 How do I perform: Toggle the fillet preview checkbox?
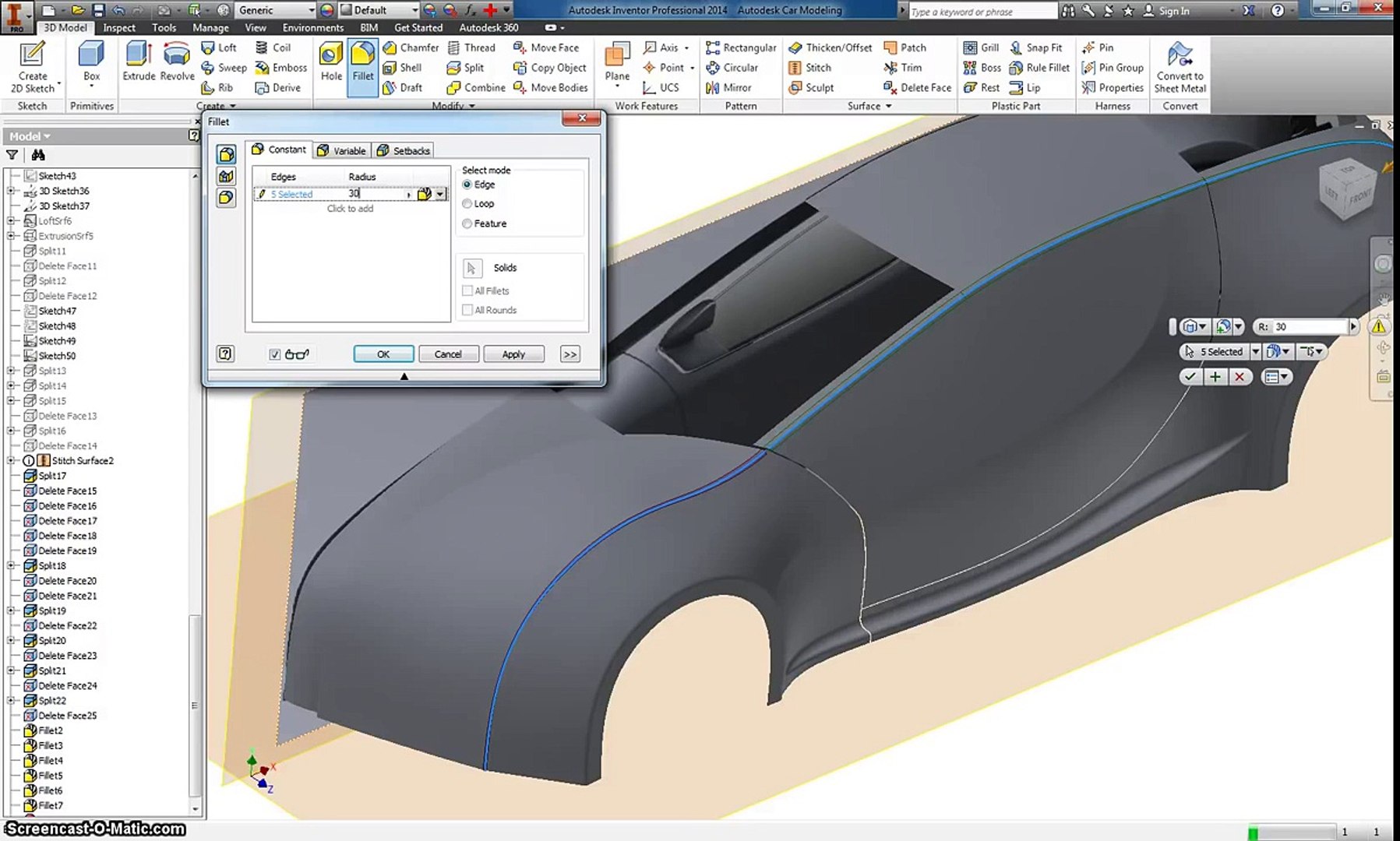[275, 354]
